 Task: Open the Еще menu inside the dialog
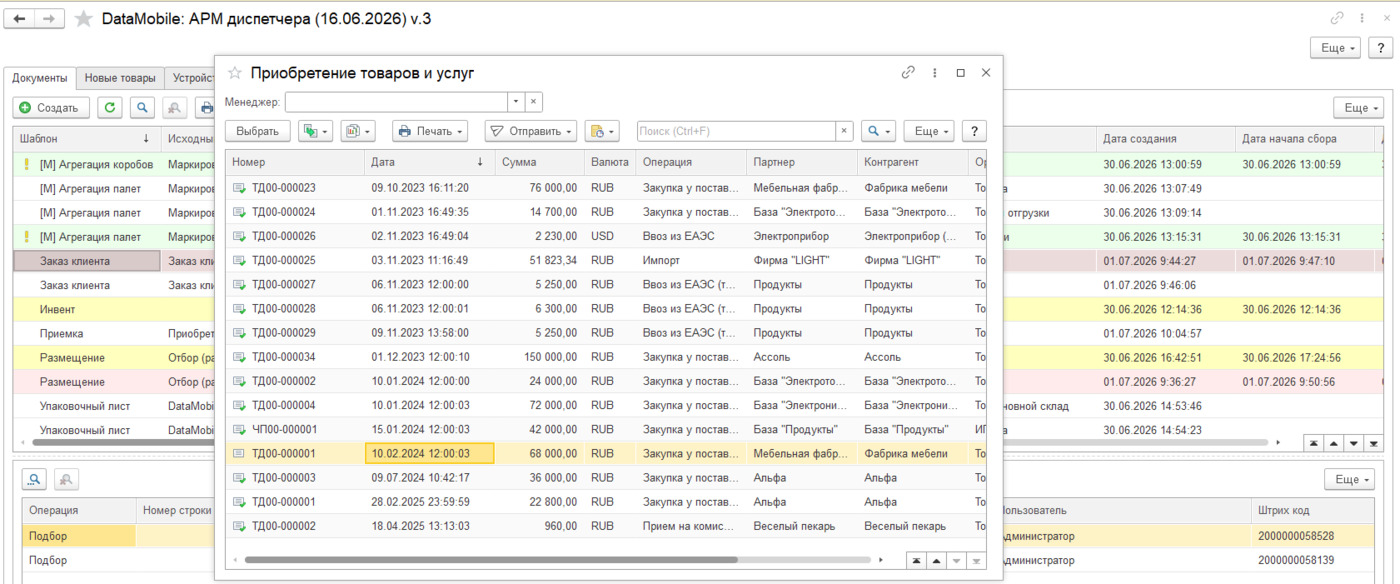coord(929,131)
